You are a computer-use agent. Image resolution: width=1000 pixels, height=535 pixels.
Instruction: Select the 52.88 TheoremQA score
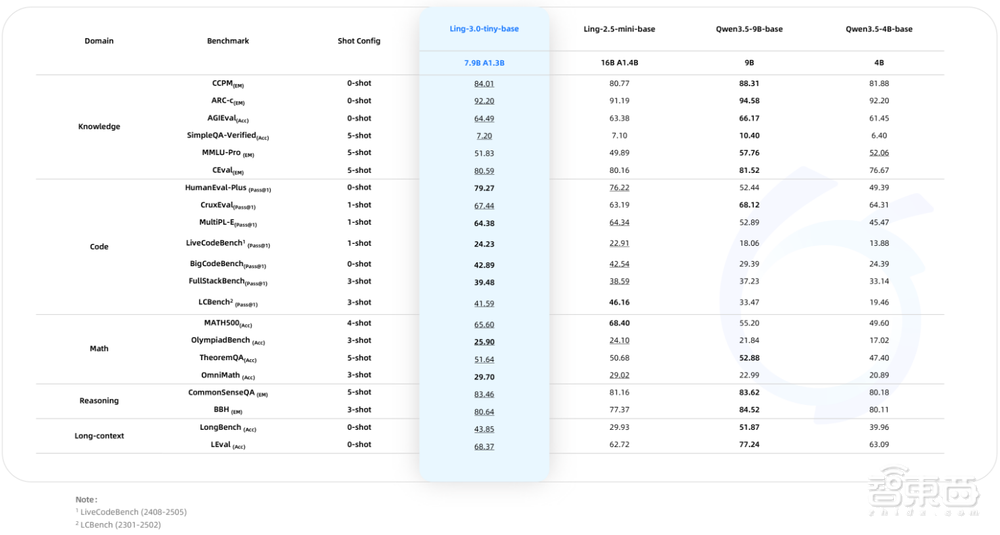(749, 358)
